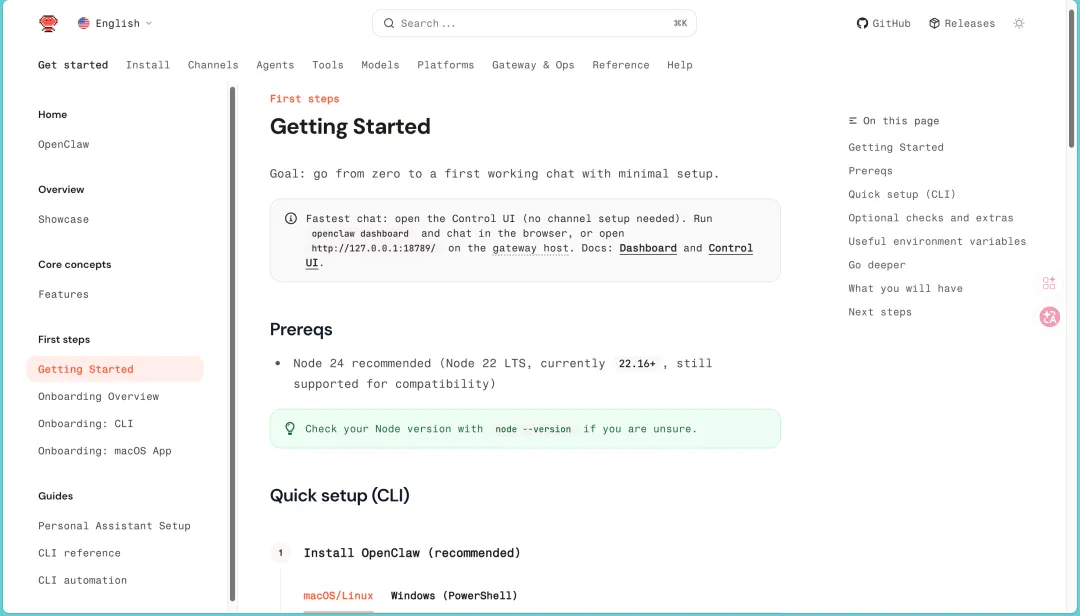1080x616 pixels.
Task: Click the OpenClaw lobster logo
Action: pyautogui.click(x=48, y=23)
